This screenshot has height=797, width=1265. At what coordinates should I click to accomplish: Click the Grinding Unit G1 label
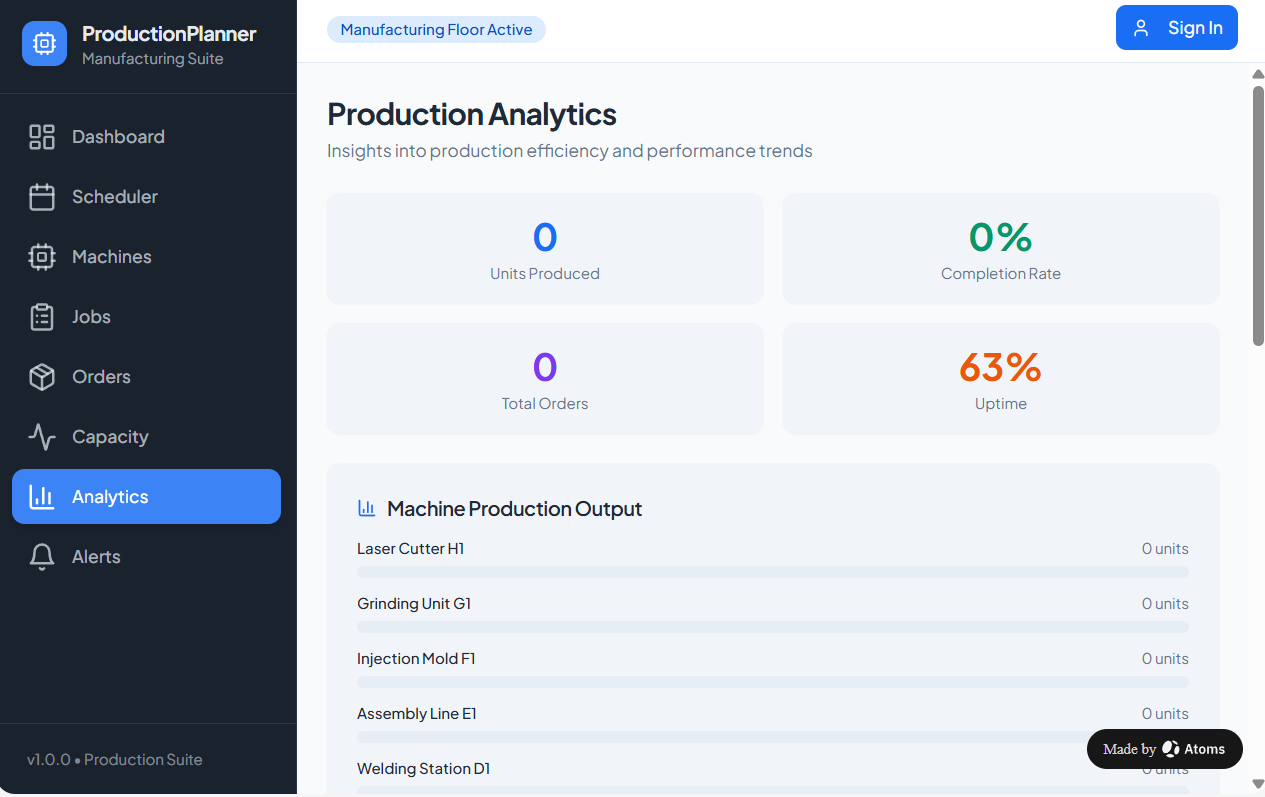pos(414,604)
